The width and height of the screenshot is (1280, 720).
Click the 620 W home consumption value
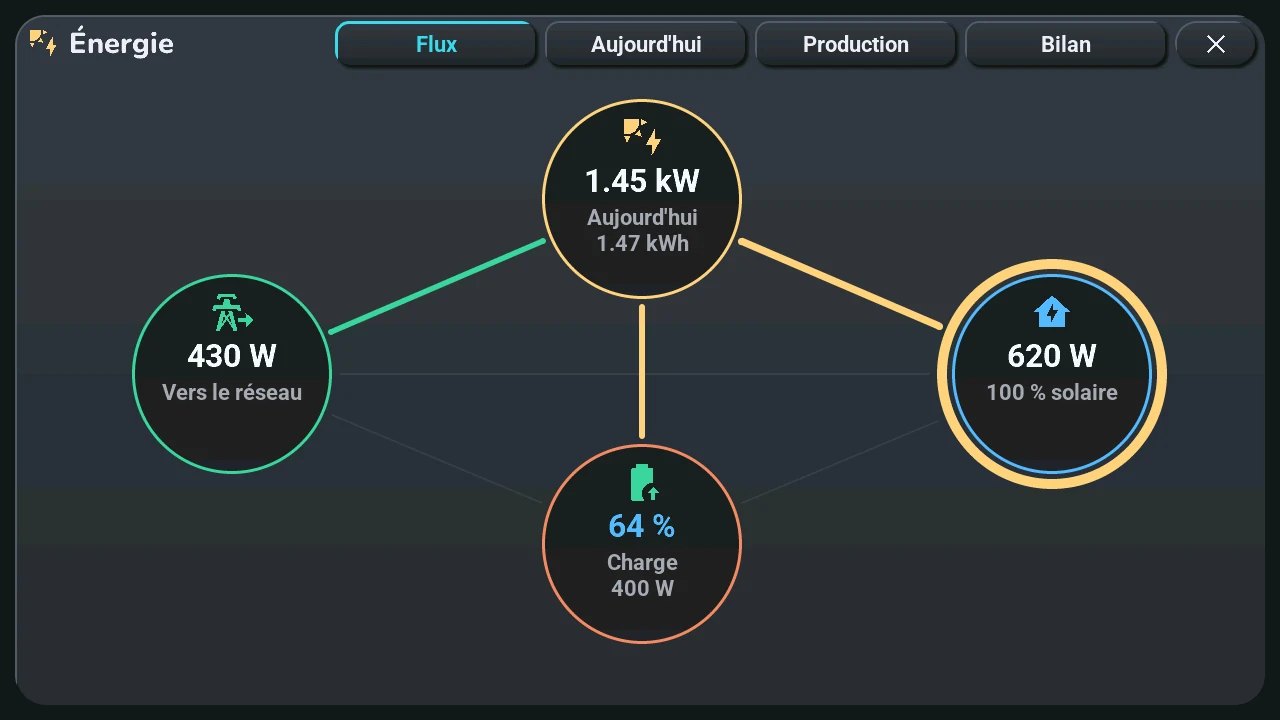1052,356
